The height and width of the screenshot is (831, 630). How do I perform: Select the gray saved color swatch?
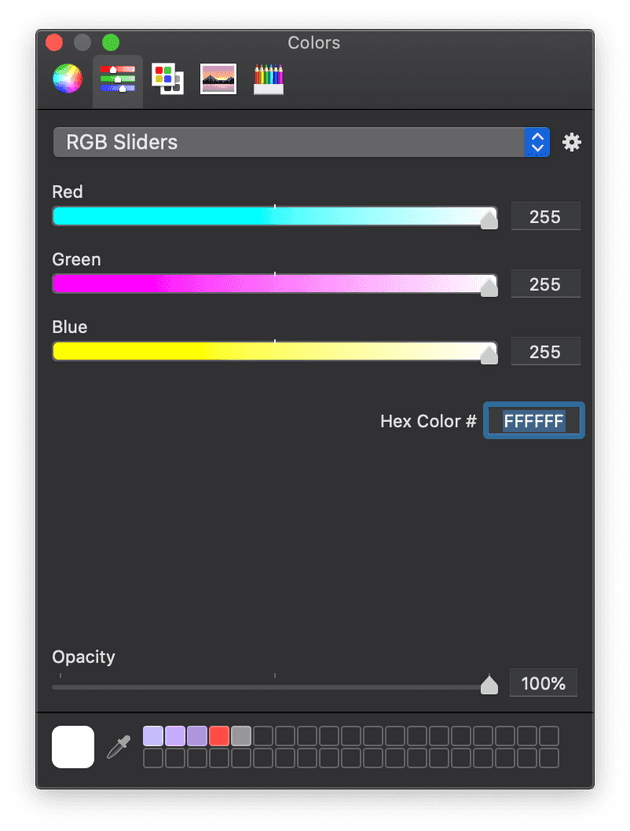[241, 736]
